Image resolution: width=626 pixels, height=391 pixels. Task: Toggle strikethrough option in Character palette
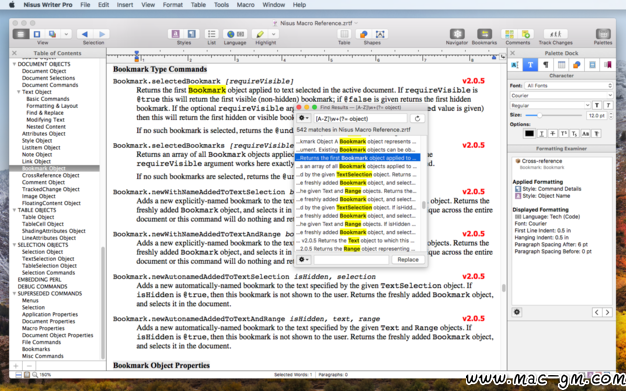[x=553, y=133]
